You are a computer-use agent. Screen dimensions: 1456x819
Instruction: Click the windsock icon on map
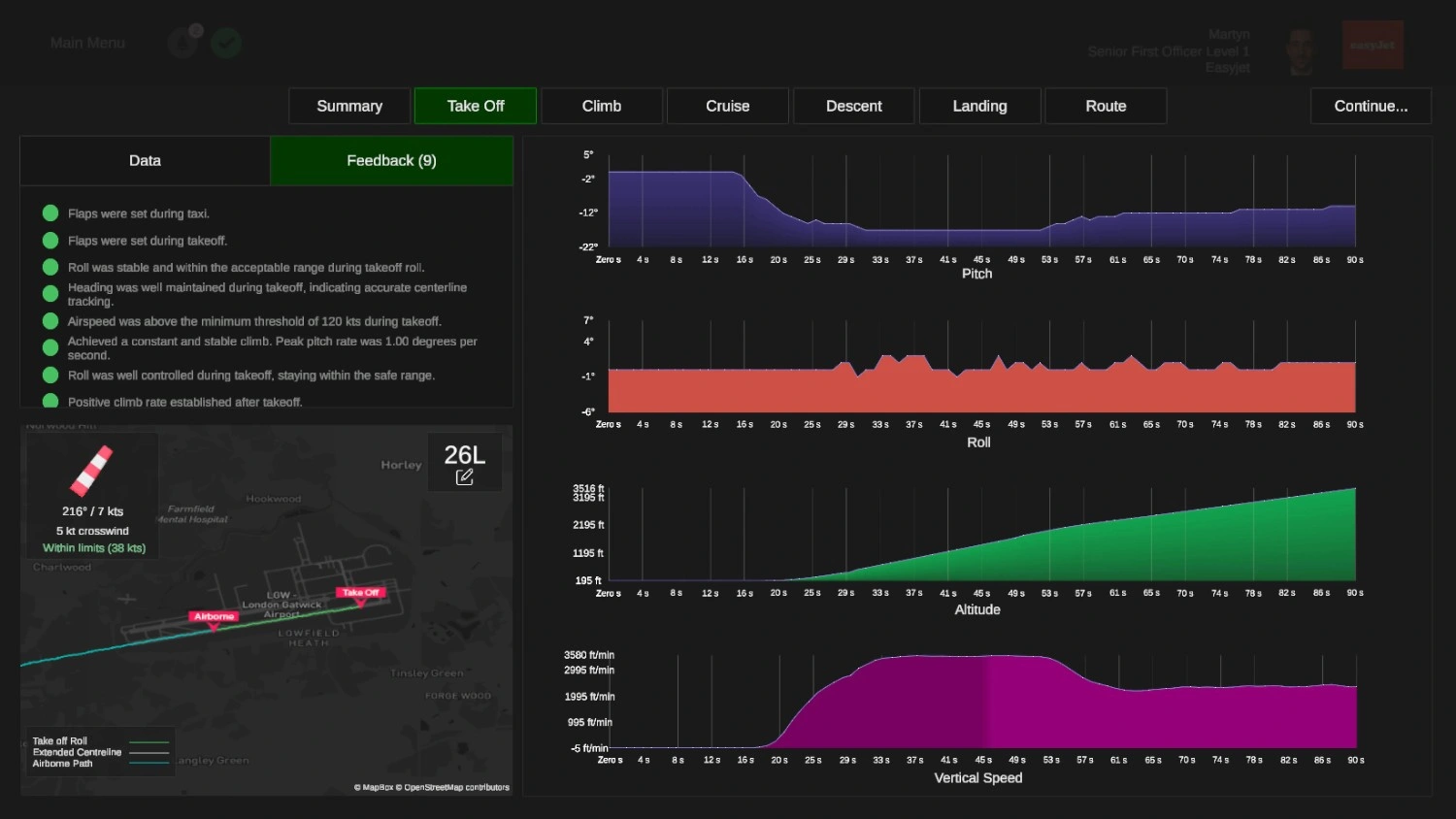point(91,471)
